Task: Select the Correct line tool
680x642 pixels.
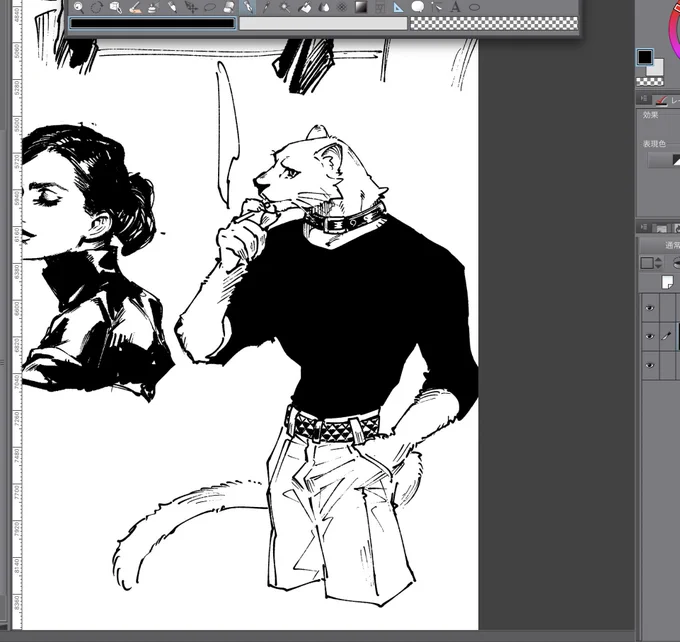Action: (x=436, y=7)
